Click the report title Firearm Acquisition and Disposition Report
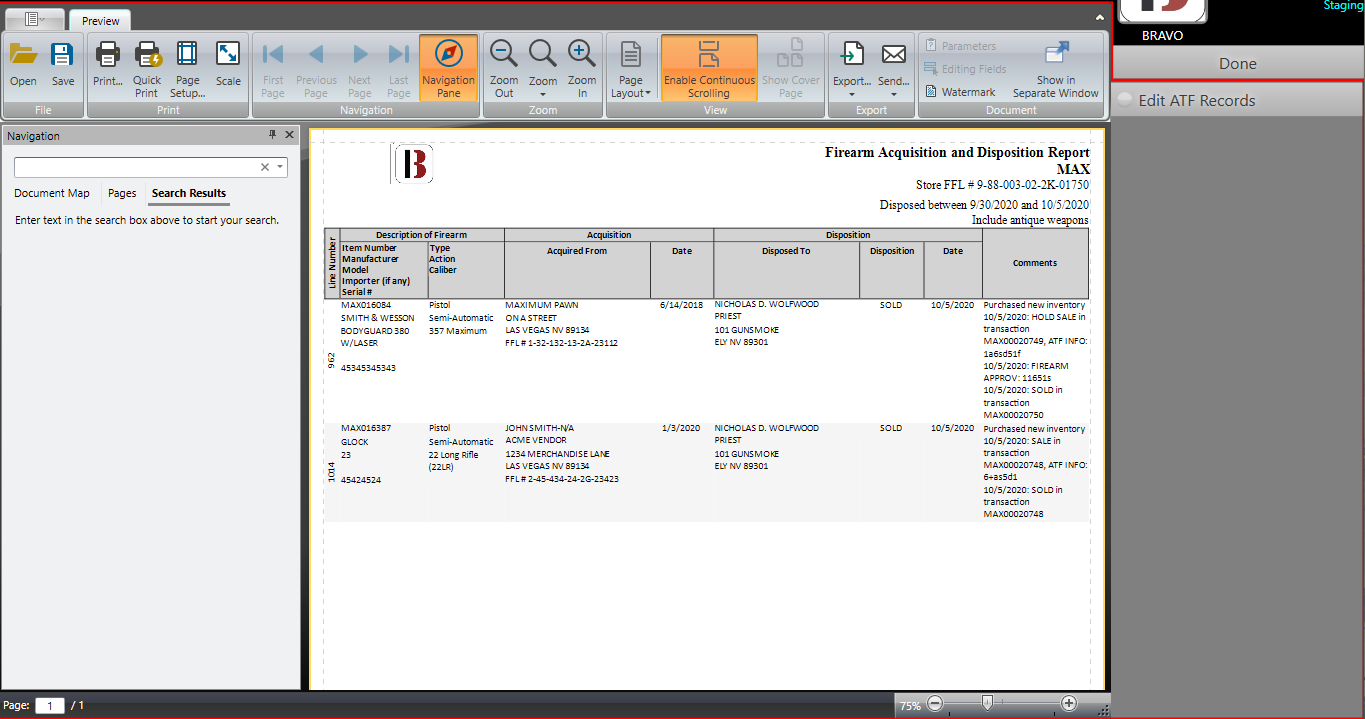 [957, 153]
